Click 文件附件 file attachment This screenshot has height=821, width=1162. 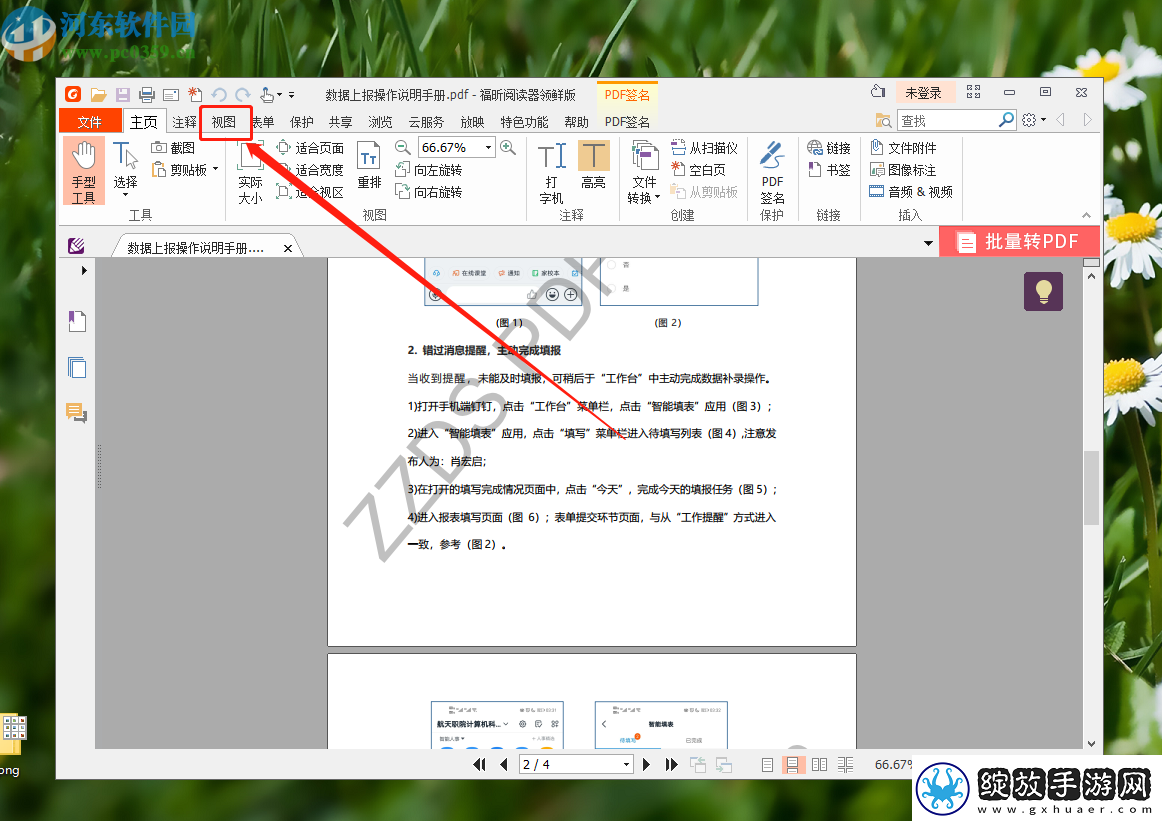pyautogui.click(x=903, y=148)
